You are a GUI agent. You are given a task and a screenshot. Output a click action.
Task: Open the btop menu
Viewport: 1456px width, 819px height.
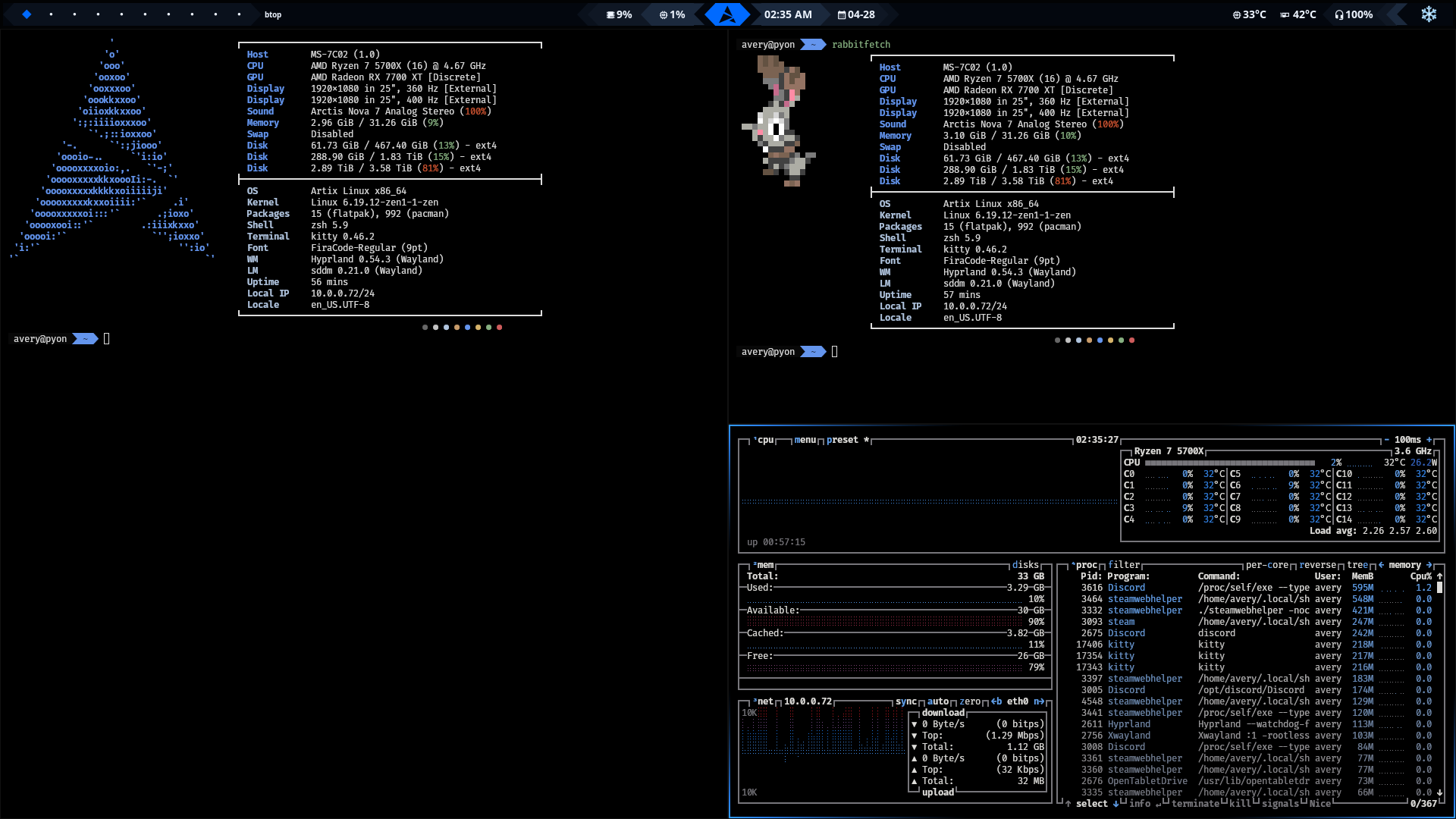click(805, 440)
